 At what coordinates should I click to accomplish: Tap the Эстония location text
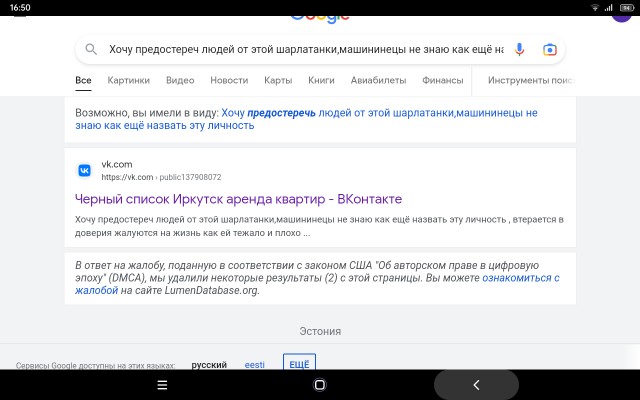coord(320,331)
